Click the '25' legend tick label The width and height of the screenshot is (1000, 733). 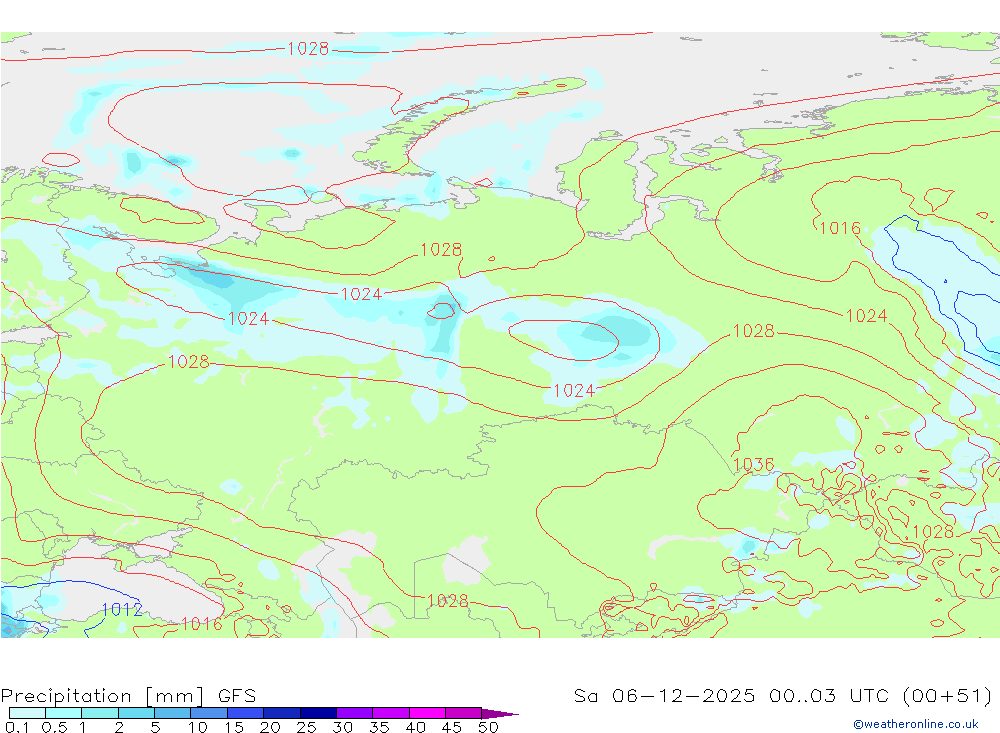[x=307, y=727]
